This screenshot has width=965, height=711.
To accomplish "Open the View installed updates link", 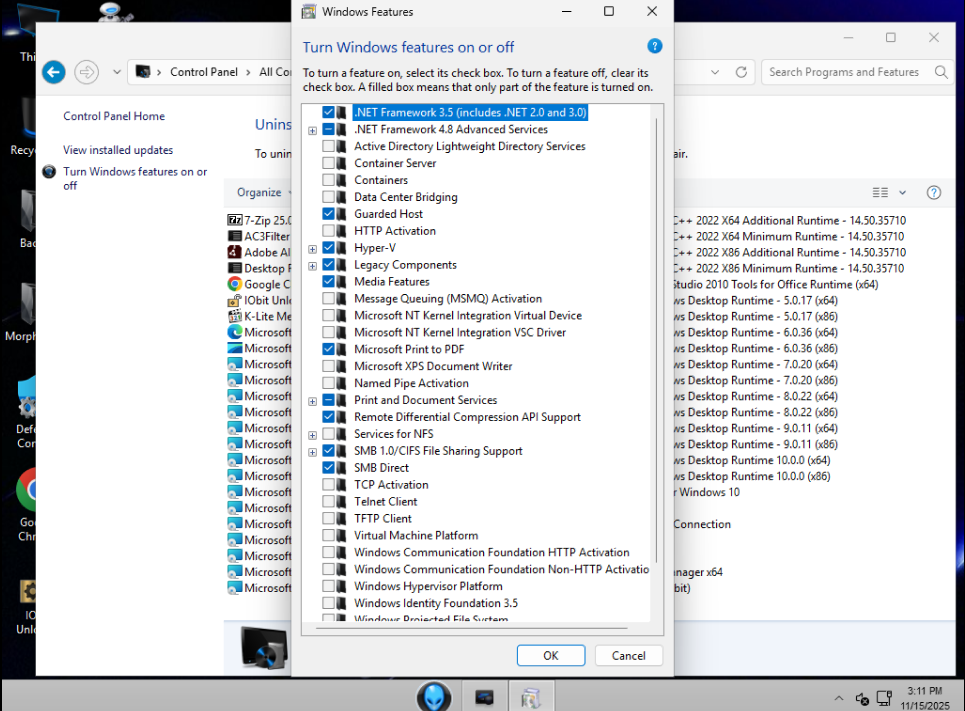I will point(118,150).
